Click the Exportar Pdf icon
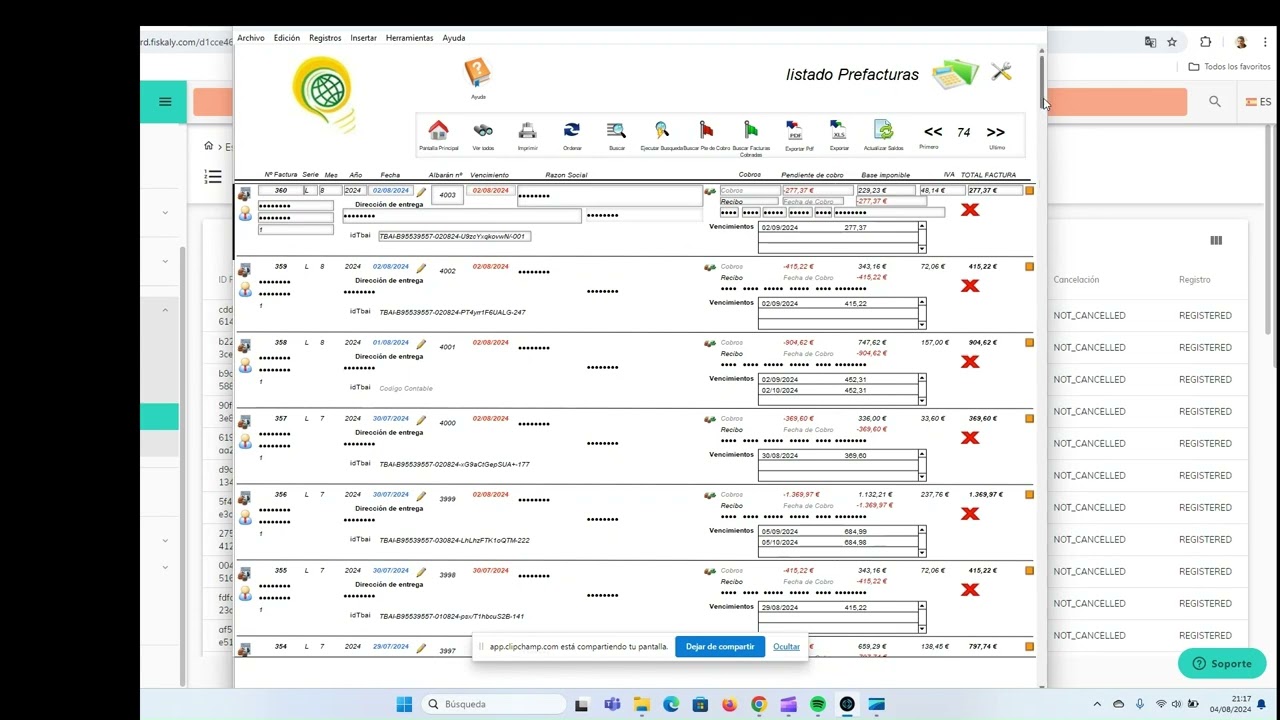The image size is (1280, 720). coord(795,131)
